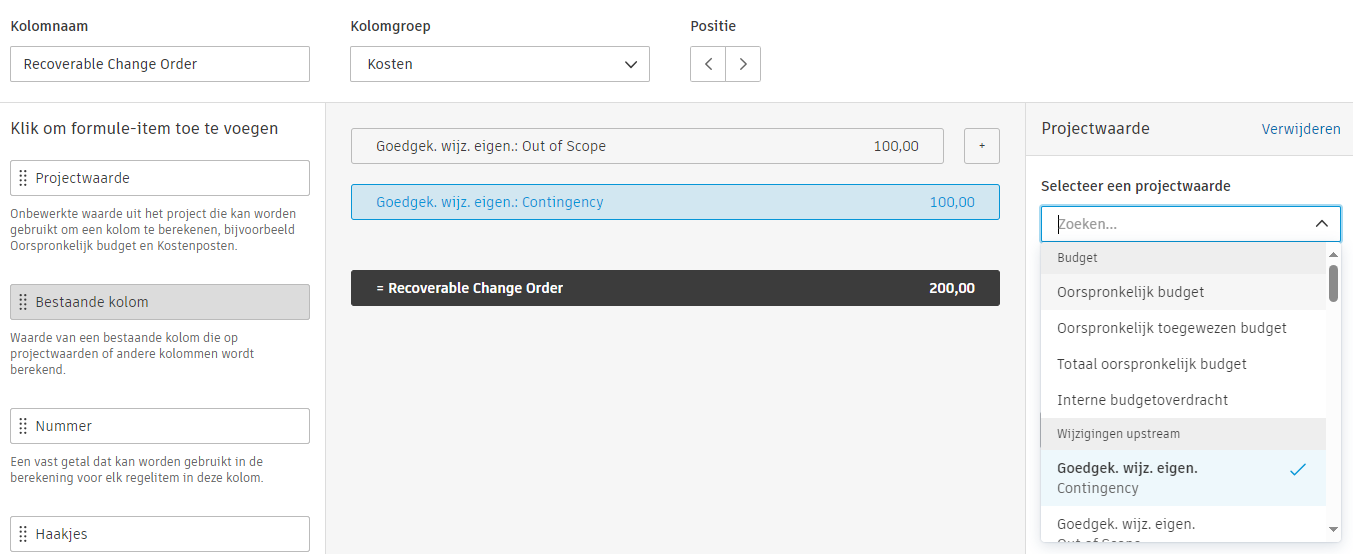Image resolution: width=1353 pixels, height=554 pixels.
Task: Click the dropdown list scrollbar thumb
Action: (x=1333, y=283)
